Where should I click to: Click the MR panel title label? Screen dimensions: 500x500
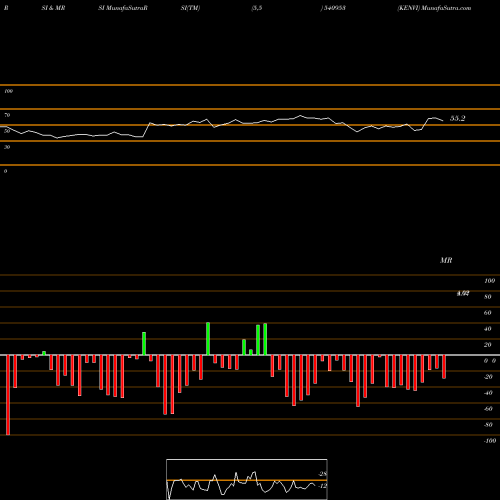(x=446, y=260)
